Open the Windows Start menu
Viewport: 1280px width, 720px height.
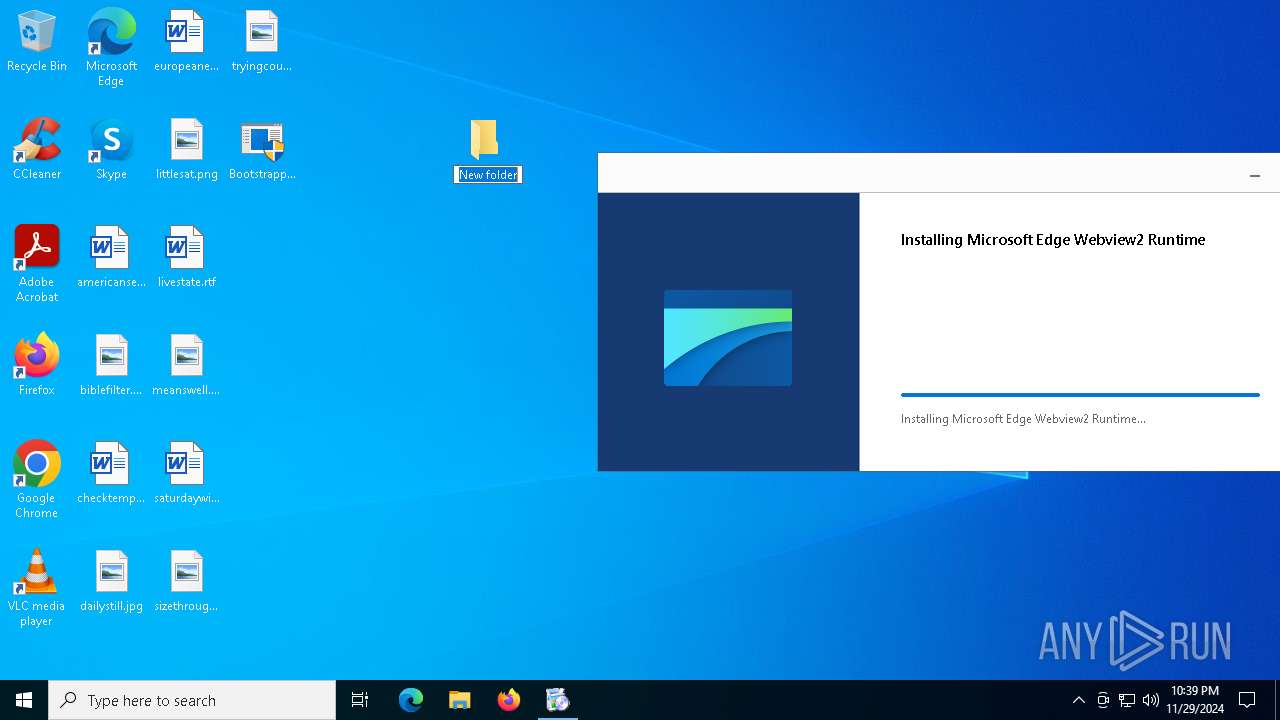[x=24, y=700]
